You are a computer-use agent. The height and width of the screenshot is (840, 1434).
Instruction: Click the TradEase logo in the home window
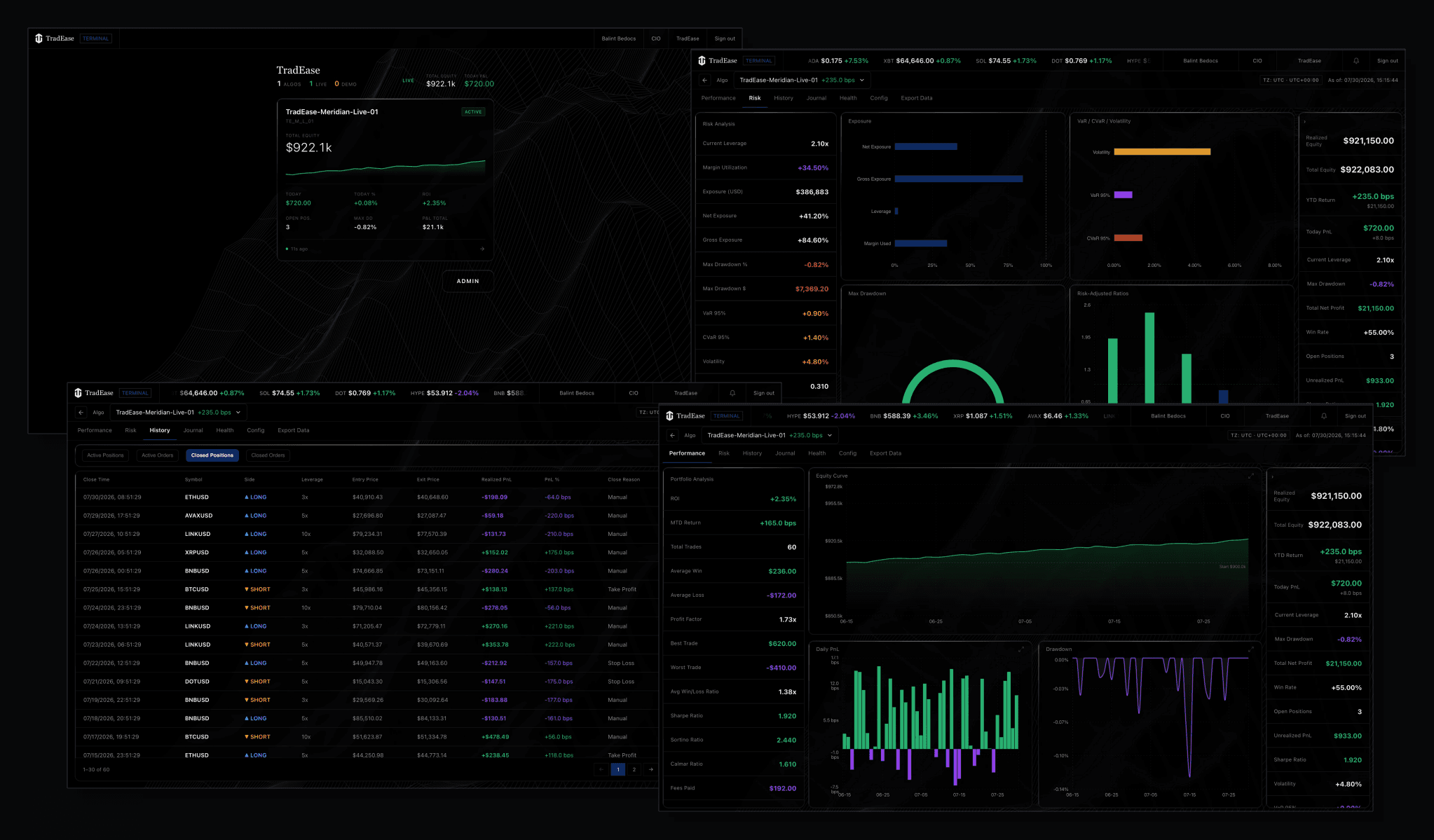coord(55,39)
